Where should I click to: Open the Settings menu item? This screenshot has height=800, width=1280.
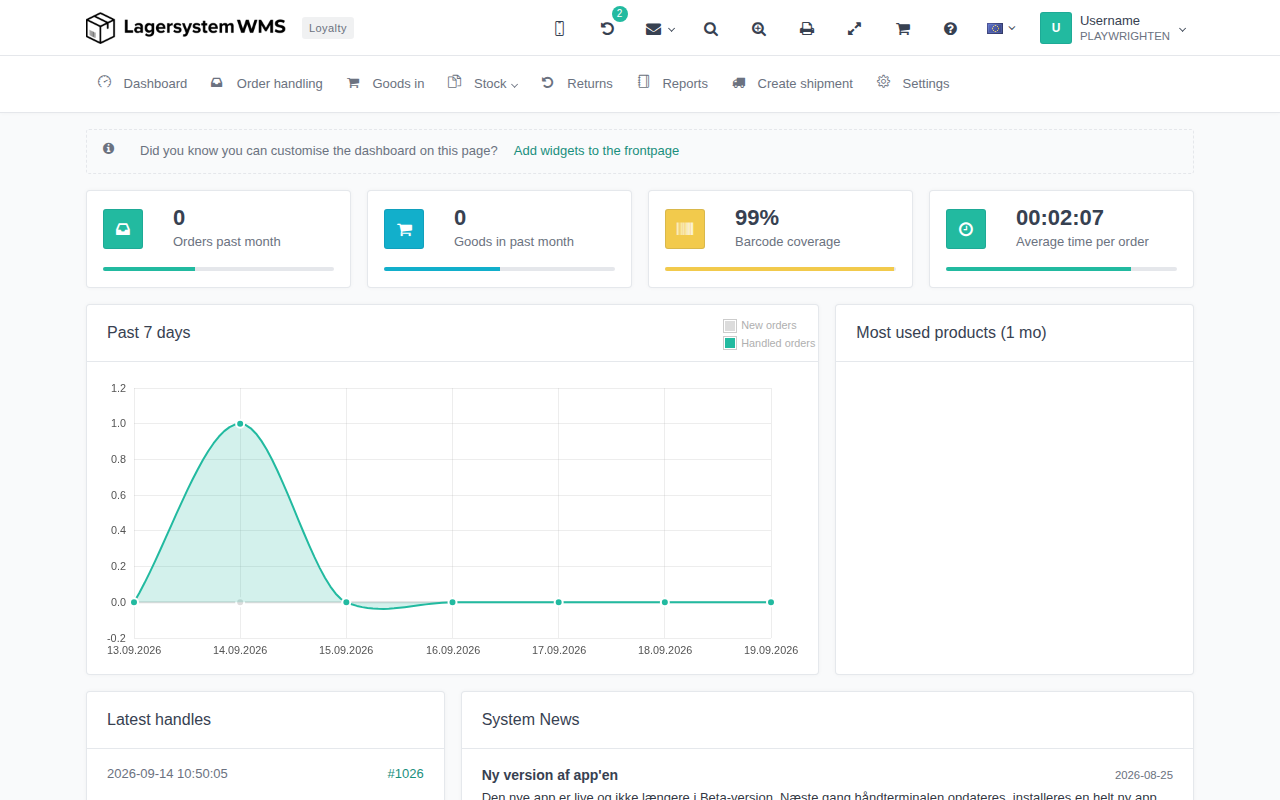pyautogui.click(x=913, y=83)
